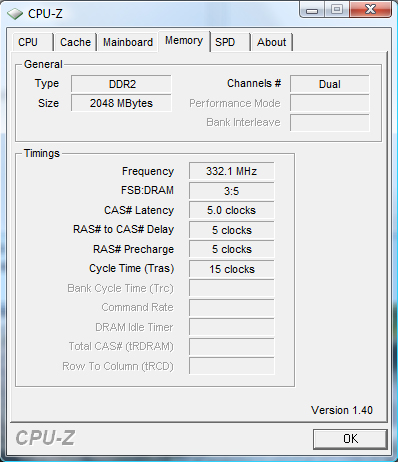Click the CAS# Latency value field
Image resolution: width=398 pixels, height=462 pixels.
(232, 210)
